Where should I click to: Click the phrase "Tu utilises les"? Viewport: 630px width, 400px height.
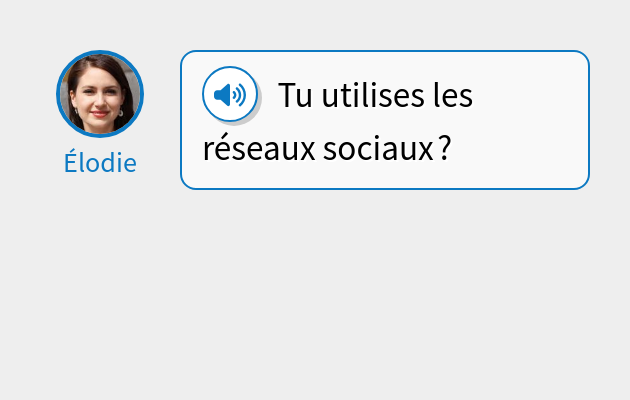(x=375, y=97)
